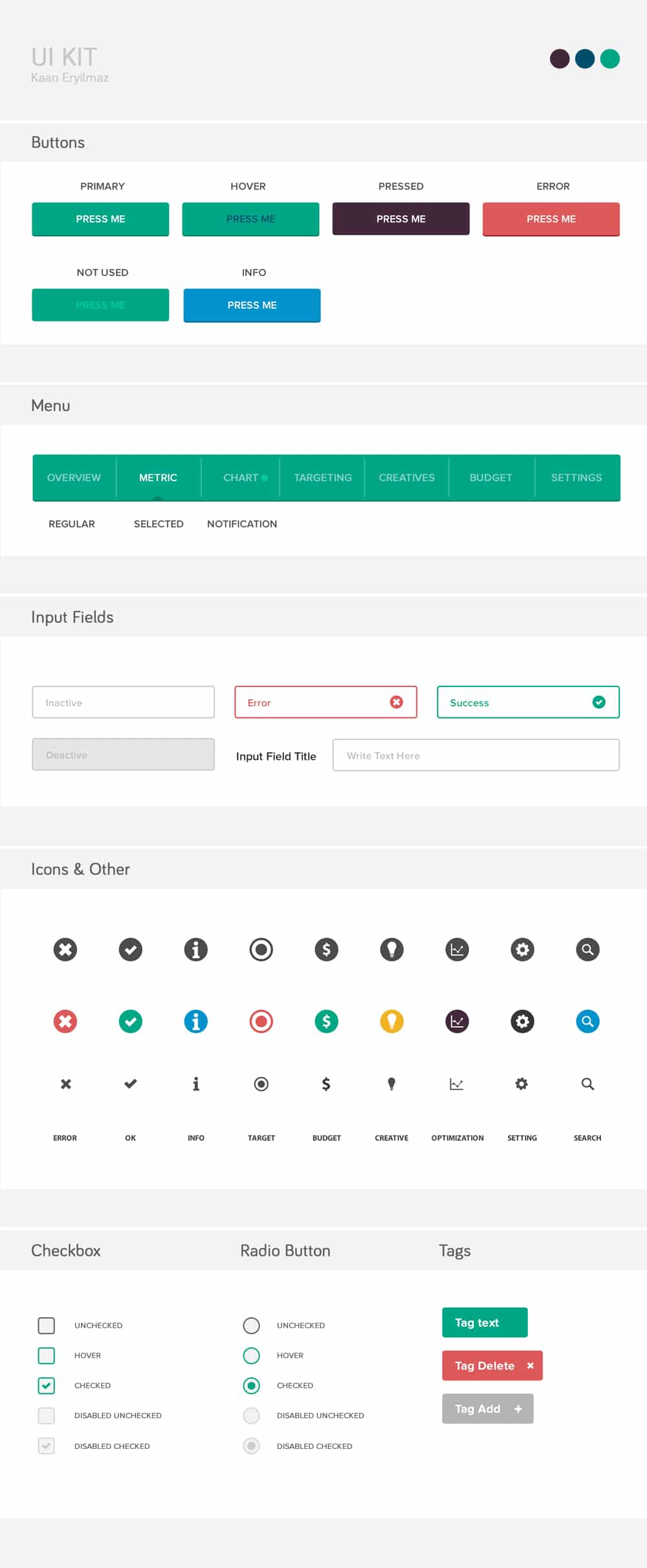Screen dimensions: 647x1568
Task: Click the green dollar budget icon
Action: click(326, 1021)
